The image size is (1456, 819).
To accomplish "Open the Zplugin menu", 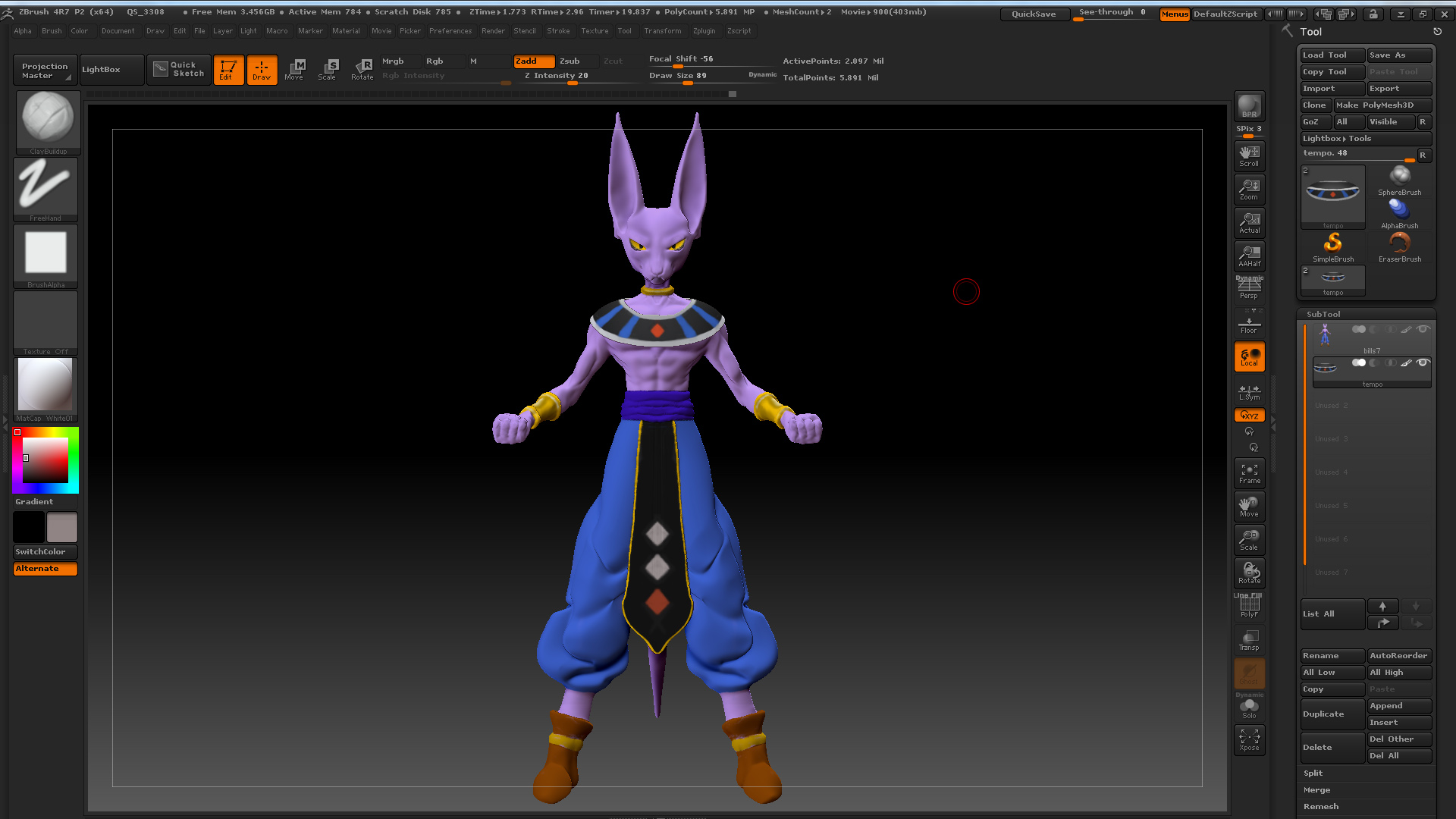I will point(704,31).
